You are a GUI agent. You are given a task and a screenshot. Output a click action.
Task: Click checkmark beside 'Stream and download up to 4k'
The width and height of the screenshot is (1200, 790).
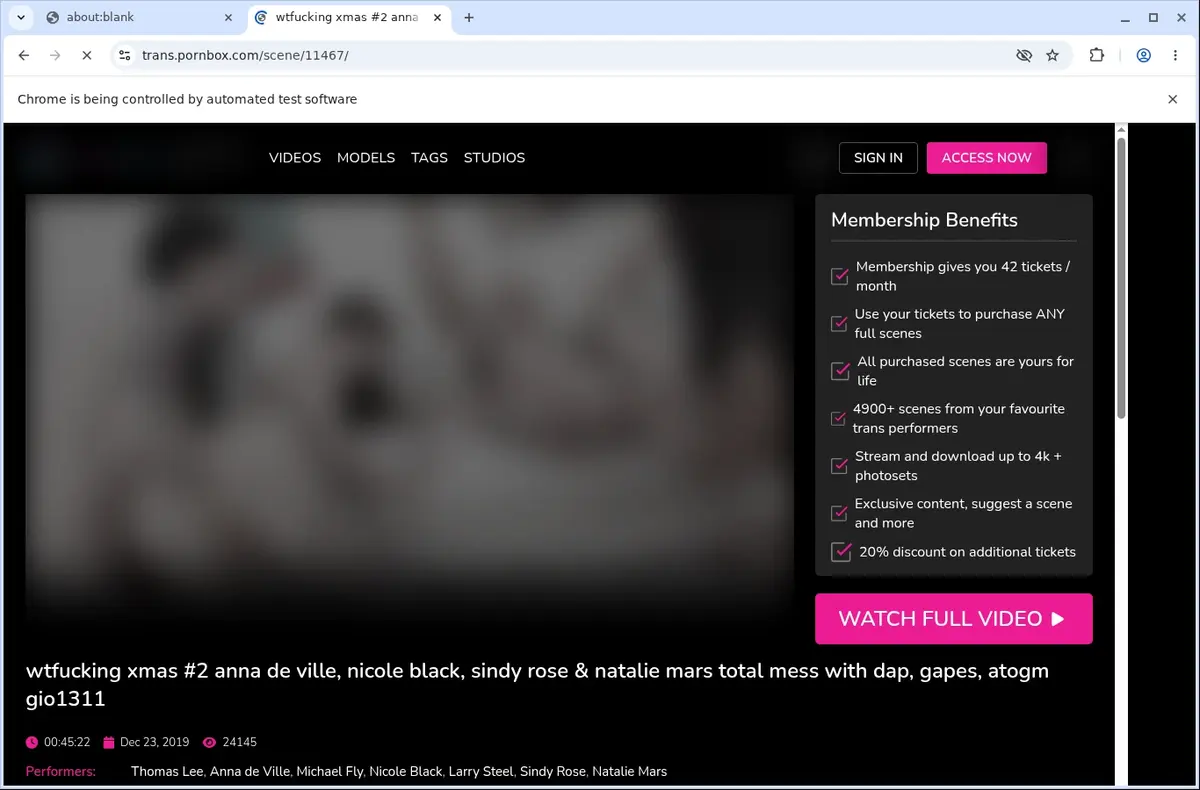(x=840, y=466)
